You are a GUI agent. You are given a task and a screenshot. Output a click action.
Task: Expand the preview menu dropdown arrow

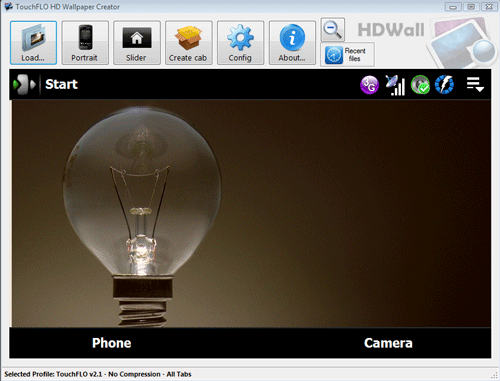pyautogui.click(x=475, y=84)
